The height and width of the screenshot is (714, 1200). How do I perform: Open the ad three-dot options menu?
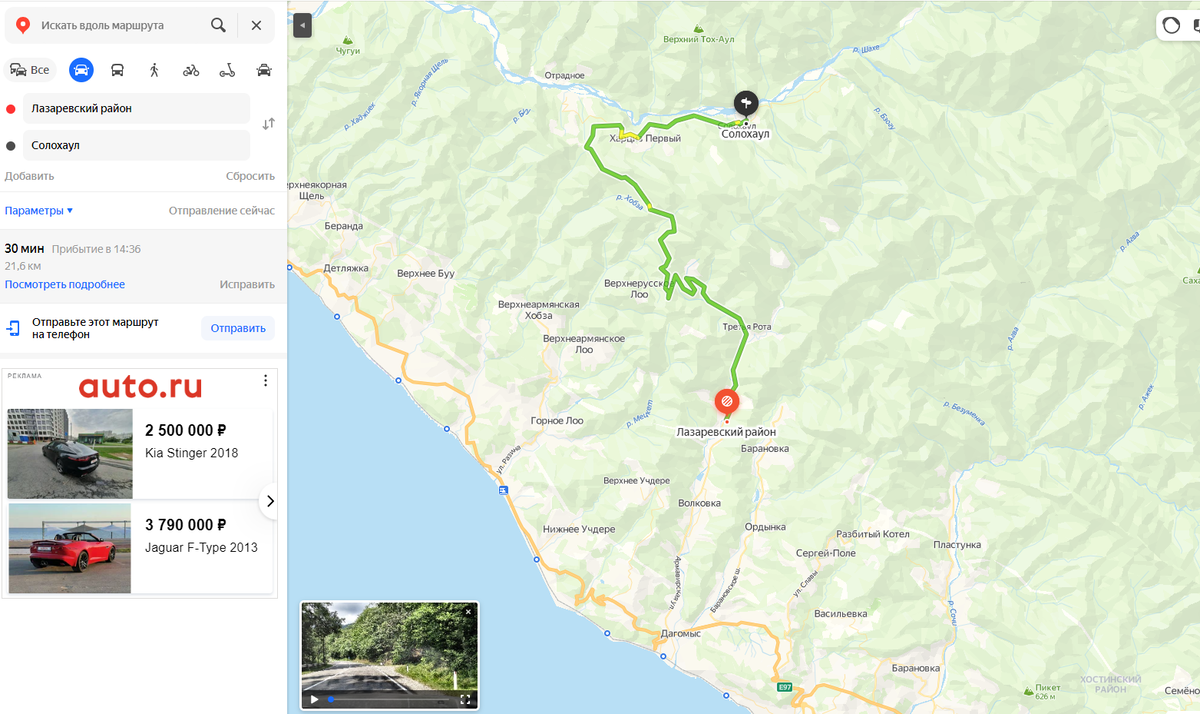click(265, 380)
